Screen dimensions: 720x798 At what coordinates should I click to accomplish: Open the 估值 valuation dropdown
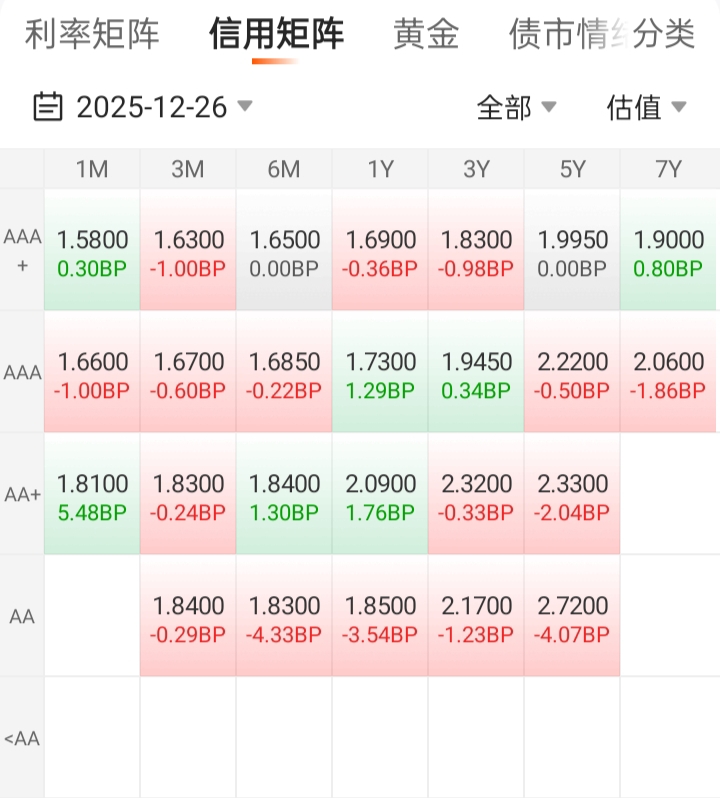pos(646,107)
